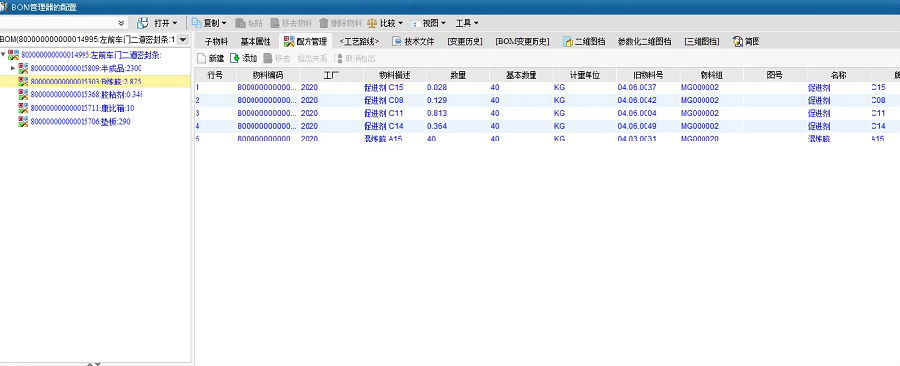Select the 配方管理 tab

[x=305, y=41]
